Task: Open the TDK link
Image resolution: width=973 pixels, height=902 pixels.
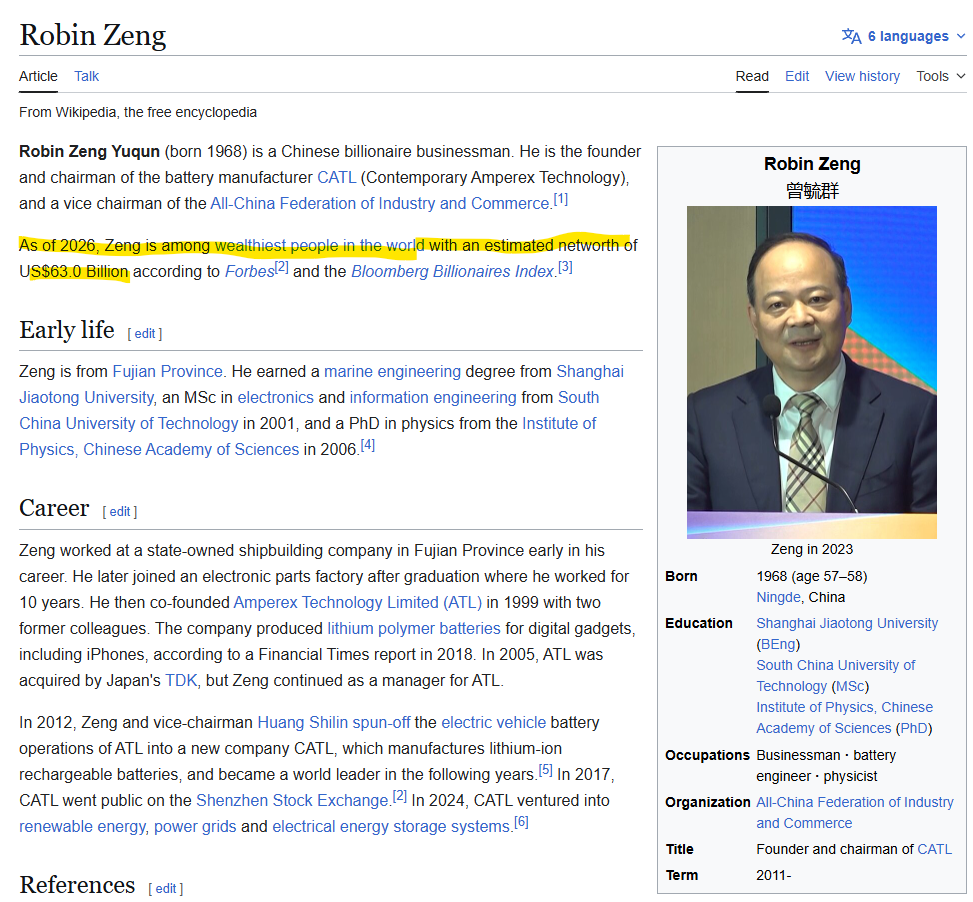Action: (181, 681)
